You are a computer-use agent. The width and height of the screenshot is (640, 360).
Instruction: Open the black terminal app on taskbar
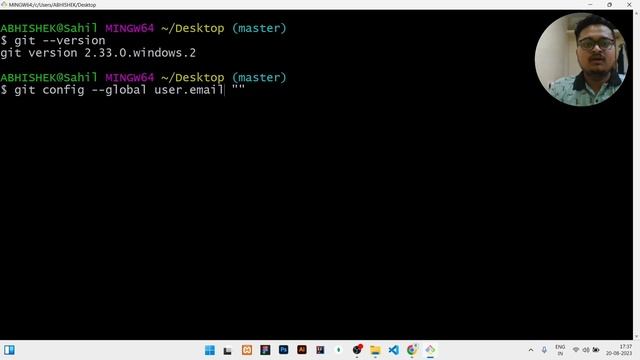coord(228,350)
